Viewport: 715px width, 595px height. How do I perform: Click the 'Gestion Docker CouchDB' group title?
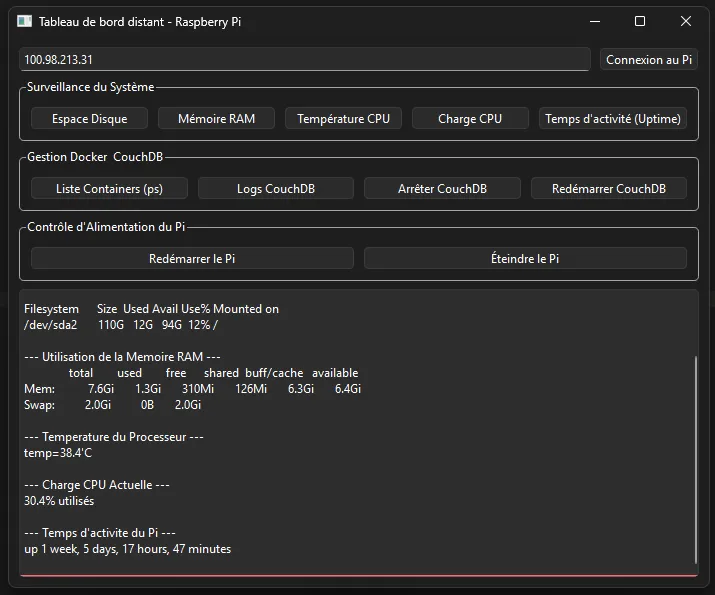[95, 157]
